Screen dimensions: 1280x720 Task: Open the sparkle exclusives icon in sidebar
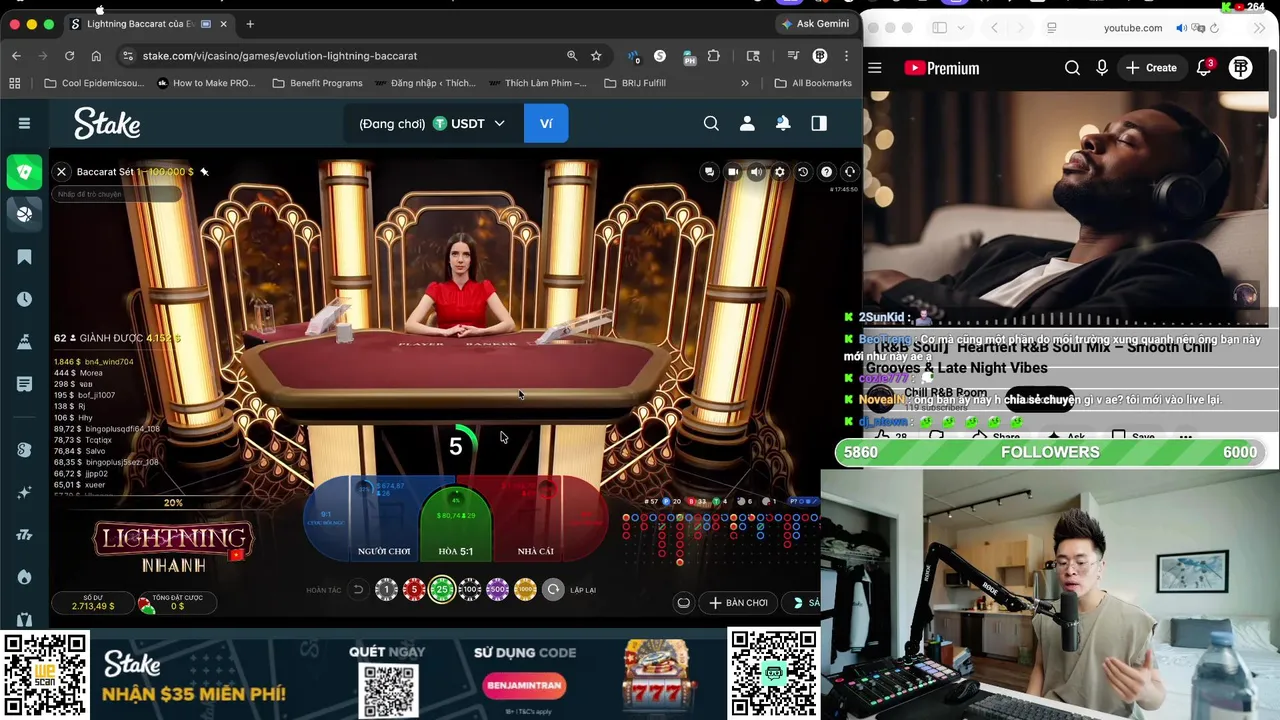point(24,492)
